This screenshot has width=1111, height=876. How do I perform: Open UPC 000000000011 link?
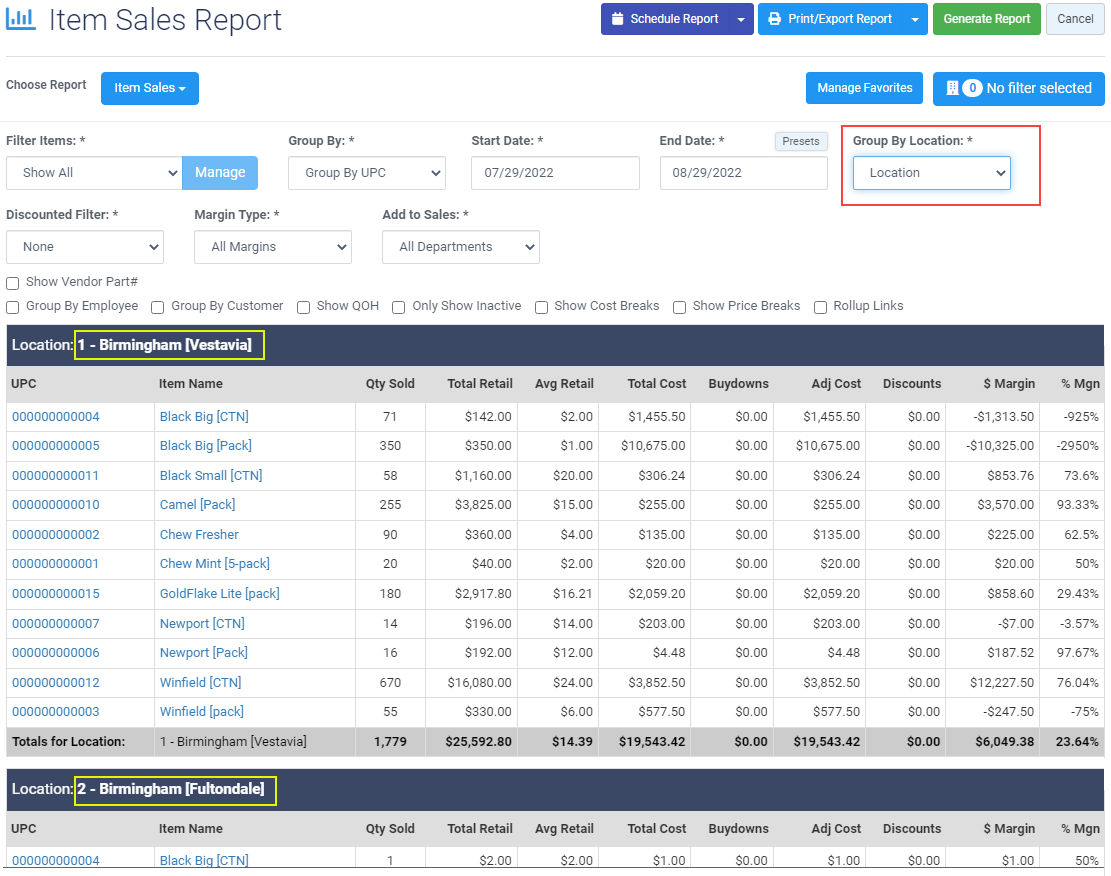click(x=55, y=476)
